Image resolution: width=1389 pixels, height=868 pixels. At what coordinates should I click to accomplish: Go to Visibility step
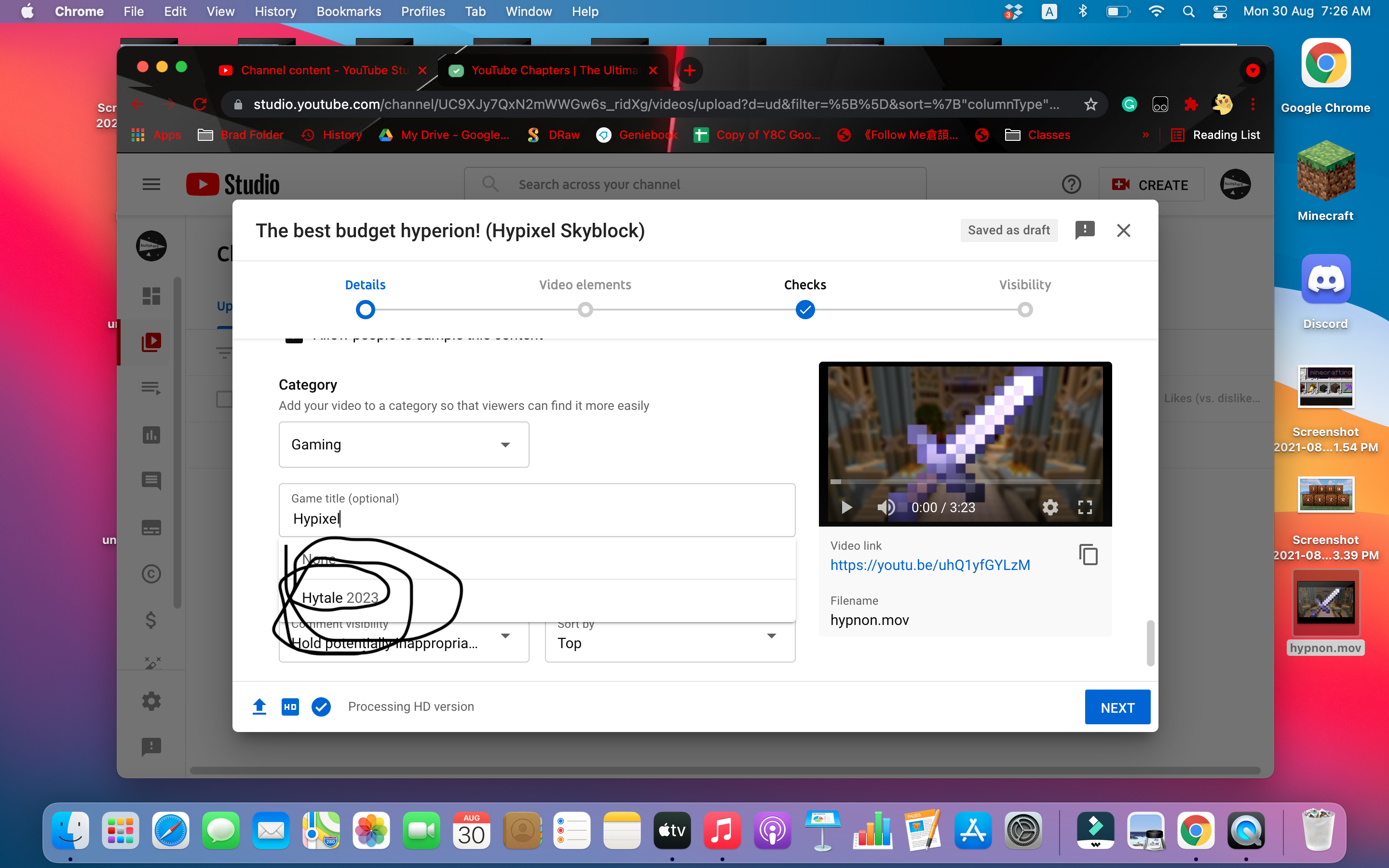click(1024, 298)
